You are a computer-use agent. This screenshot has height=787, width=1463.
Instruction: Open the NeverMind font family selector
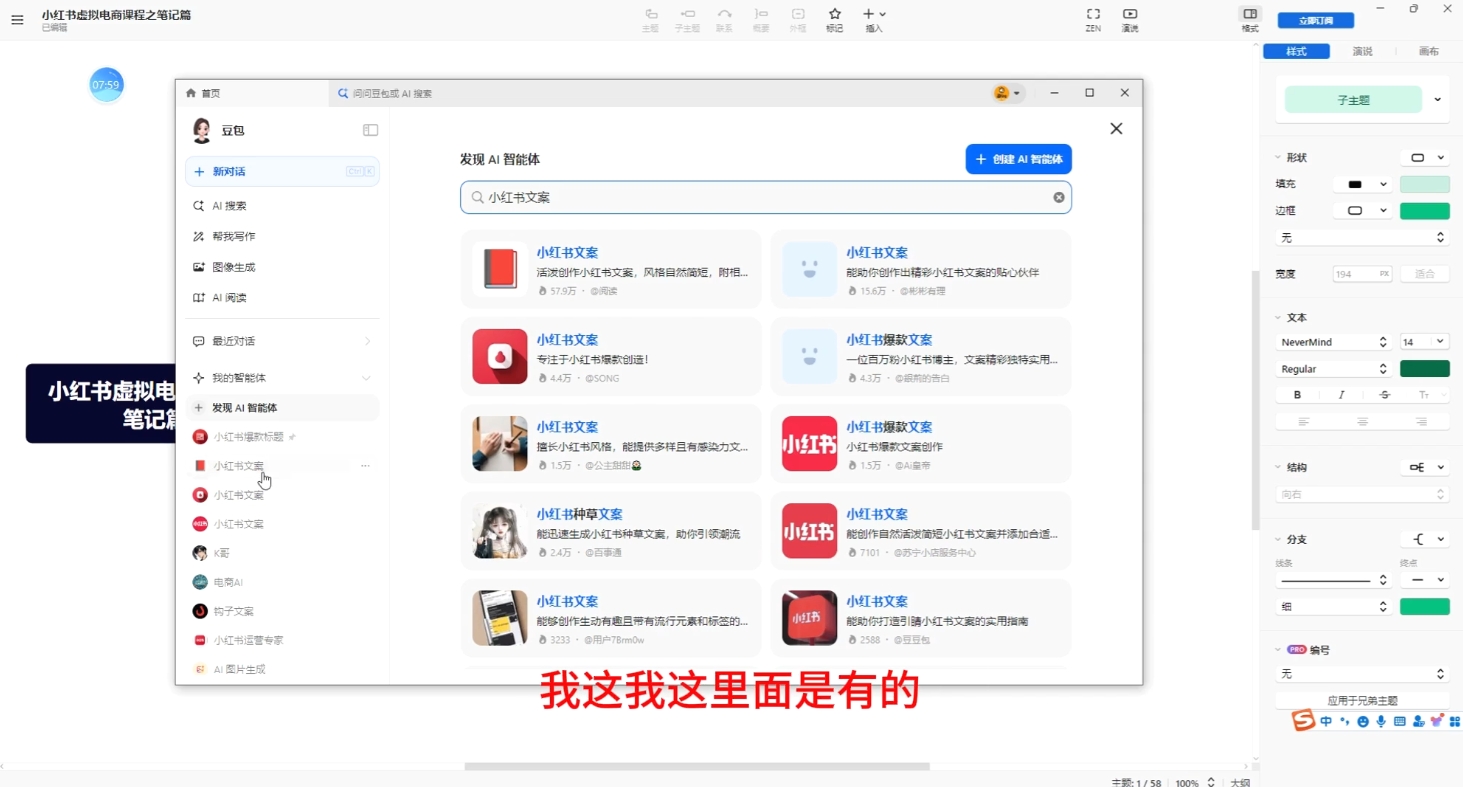pyautogui.click(x=1334, y=342)
